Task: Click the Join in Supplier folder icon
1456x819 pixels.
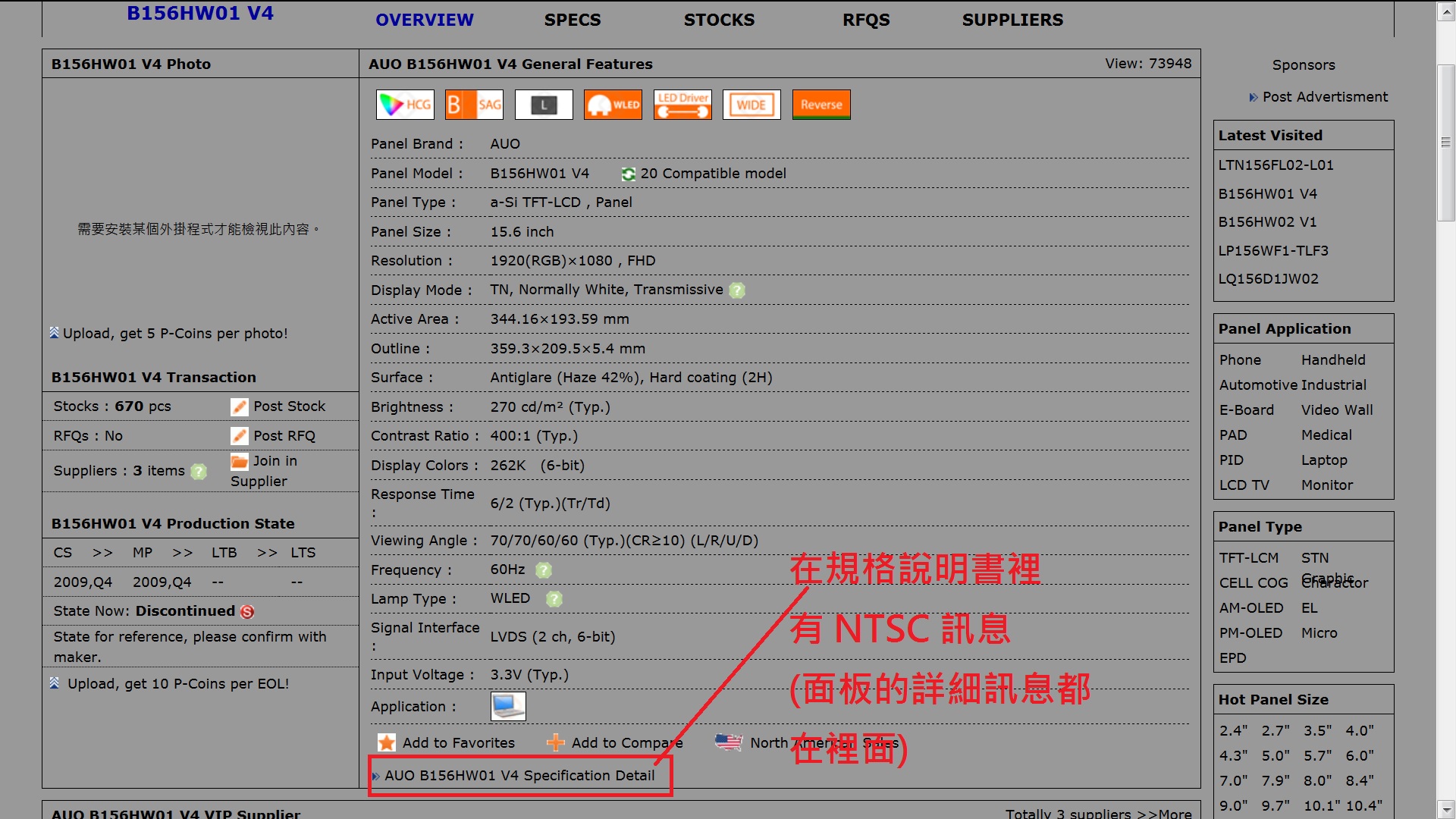Action: click(x=240, y=461)
